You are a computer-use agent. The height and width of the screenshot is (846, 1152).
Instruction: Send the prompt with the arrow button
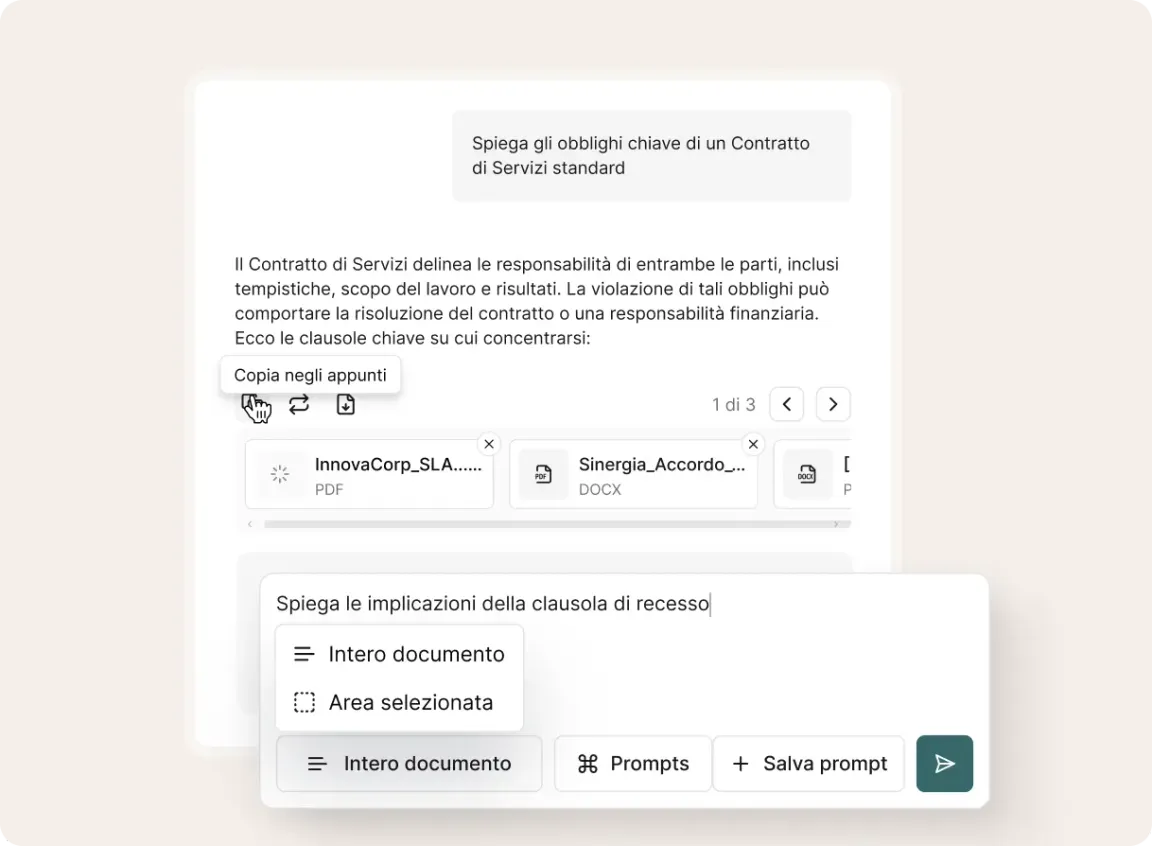point(944,764)
